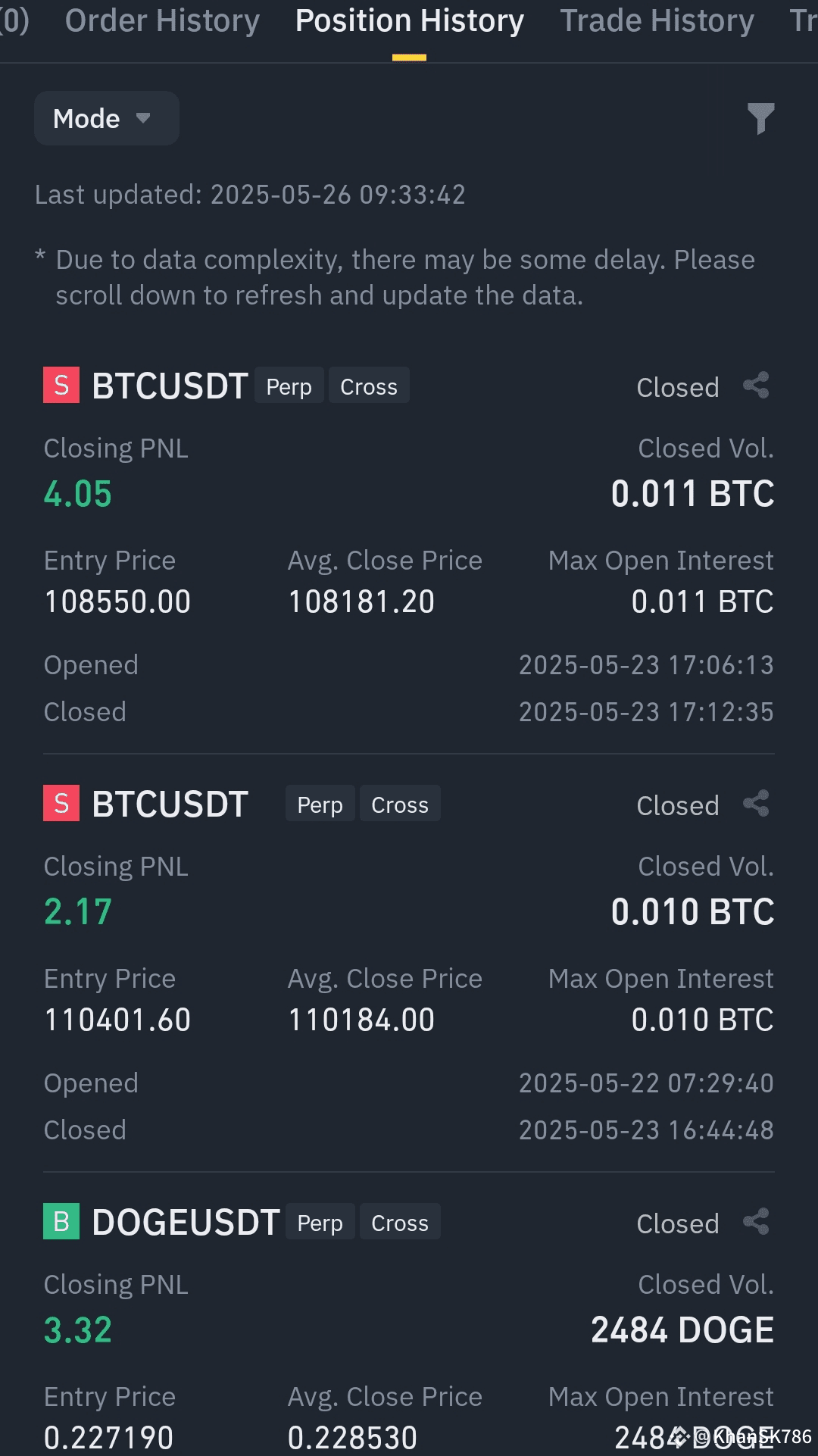Share the first BTCUSDT closed position
The height and width of the screenshot is (1456, 818).
756,386
